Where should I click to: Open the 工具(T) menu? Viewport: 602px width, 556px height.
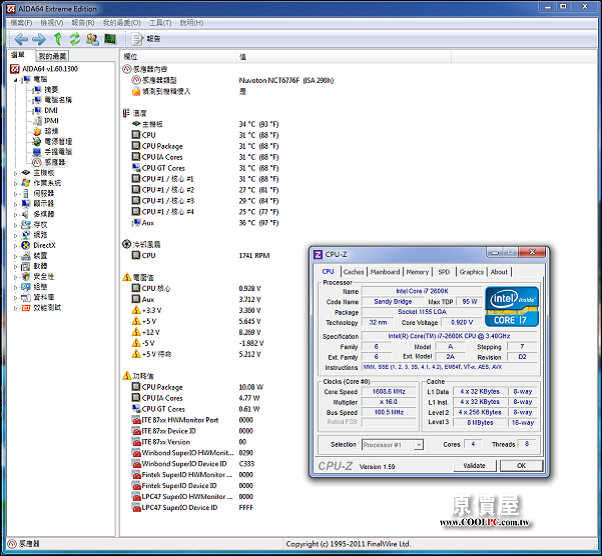pos(160,21)
